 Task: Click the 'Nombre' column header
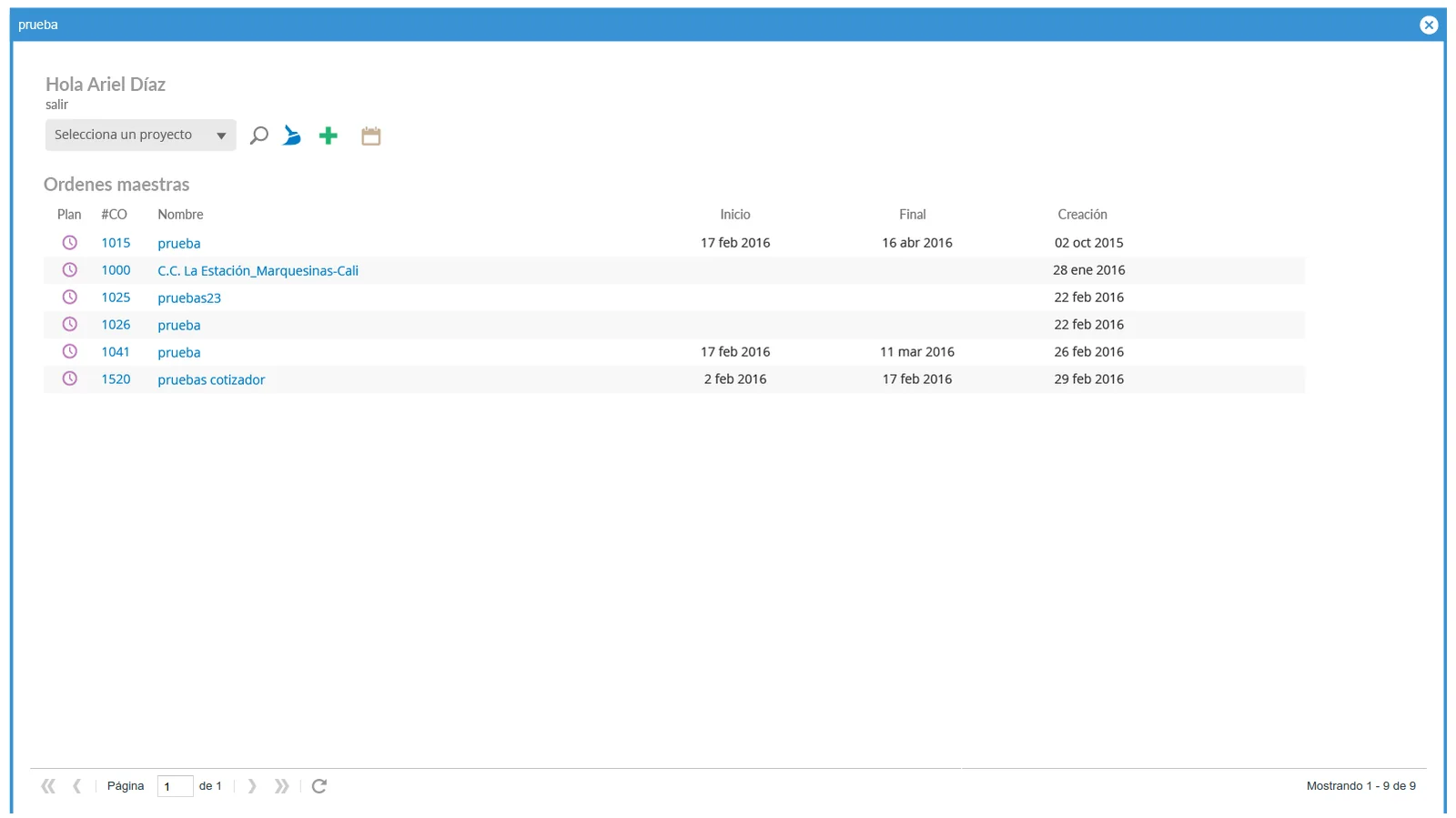point(180,215)
